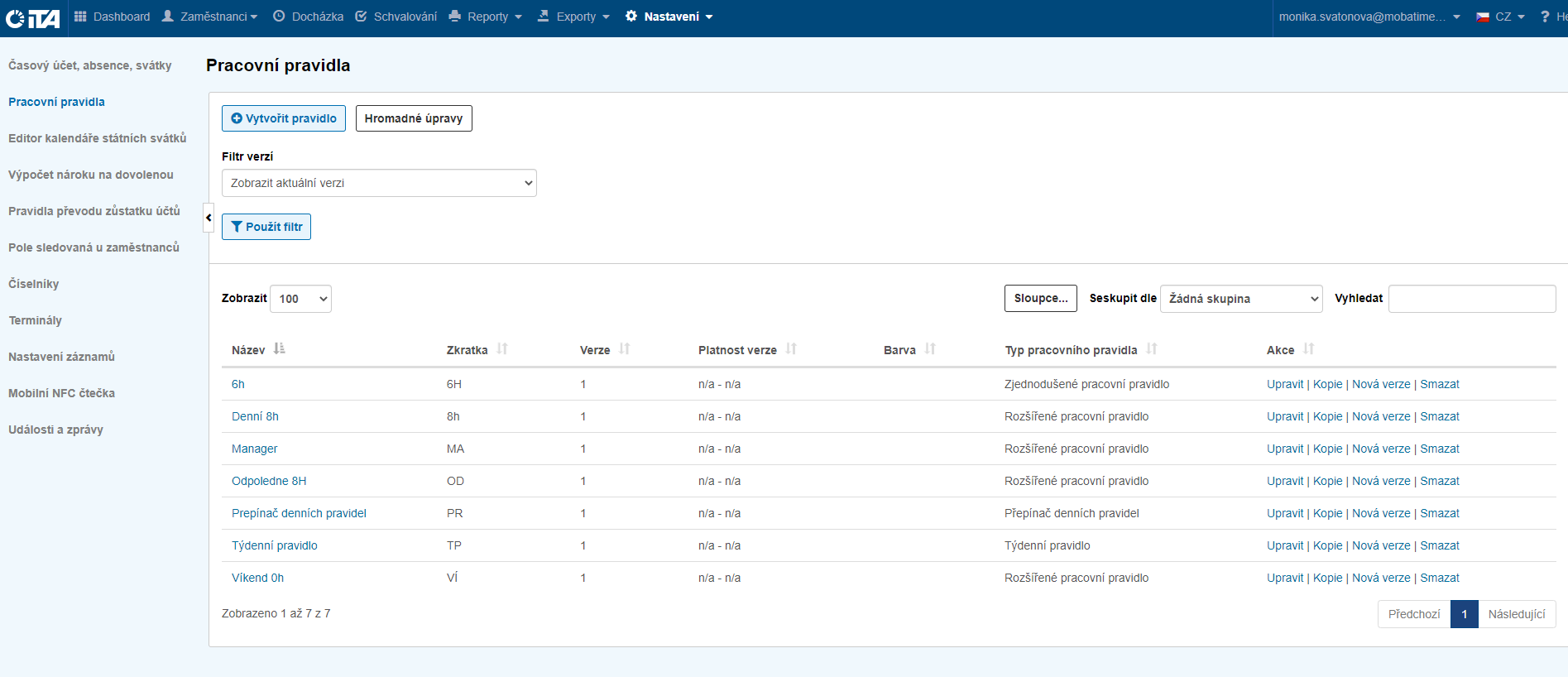The image size is (1568, 677).
Task: Click Sloupce... button to choose columns
Action: click(x=1040, y=298)
